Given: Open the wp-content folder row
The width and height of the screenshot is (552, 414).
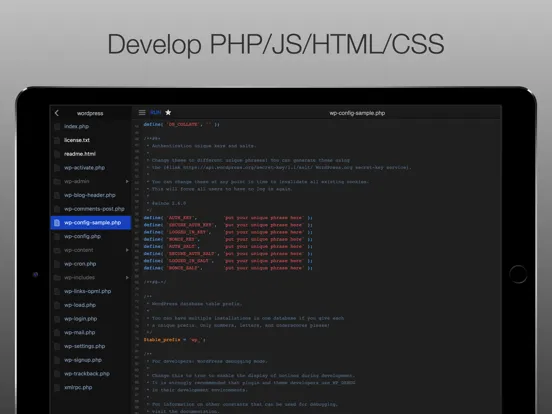Looking at the screenshot, I should pos(91,250).
